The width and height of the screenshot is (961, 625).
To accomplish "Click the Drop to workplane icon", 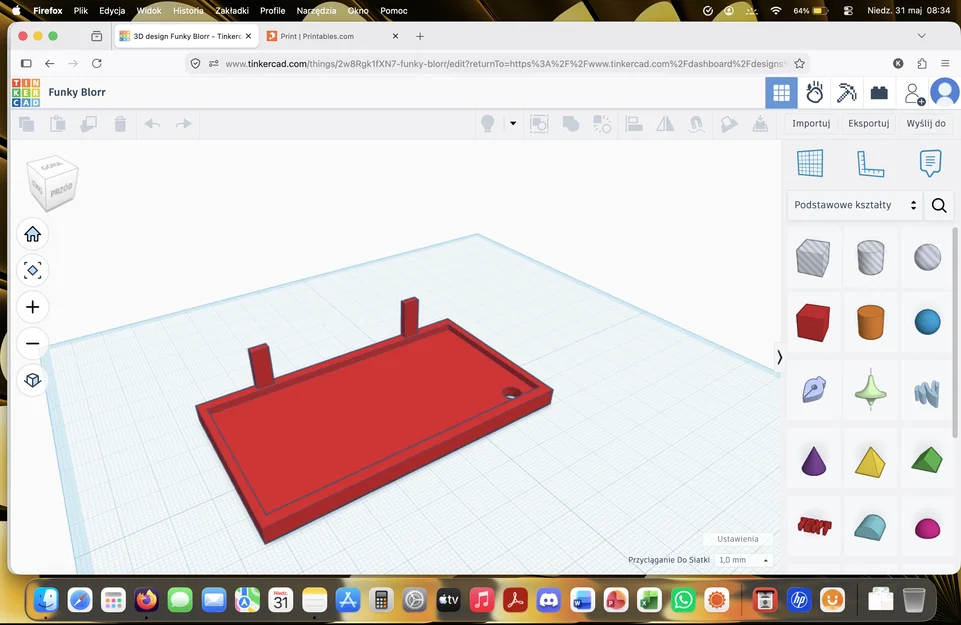I will point(760,124).
